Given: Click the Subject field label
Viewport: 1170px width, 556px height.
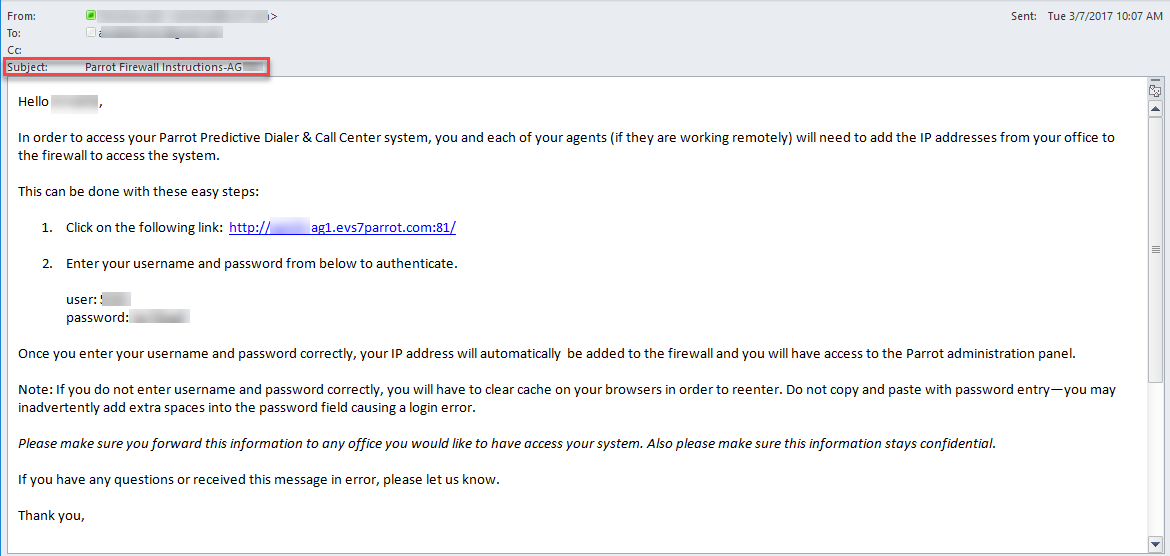Looking at the screenshot, I should coord(28,67).
